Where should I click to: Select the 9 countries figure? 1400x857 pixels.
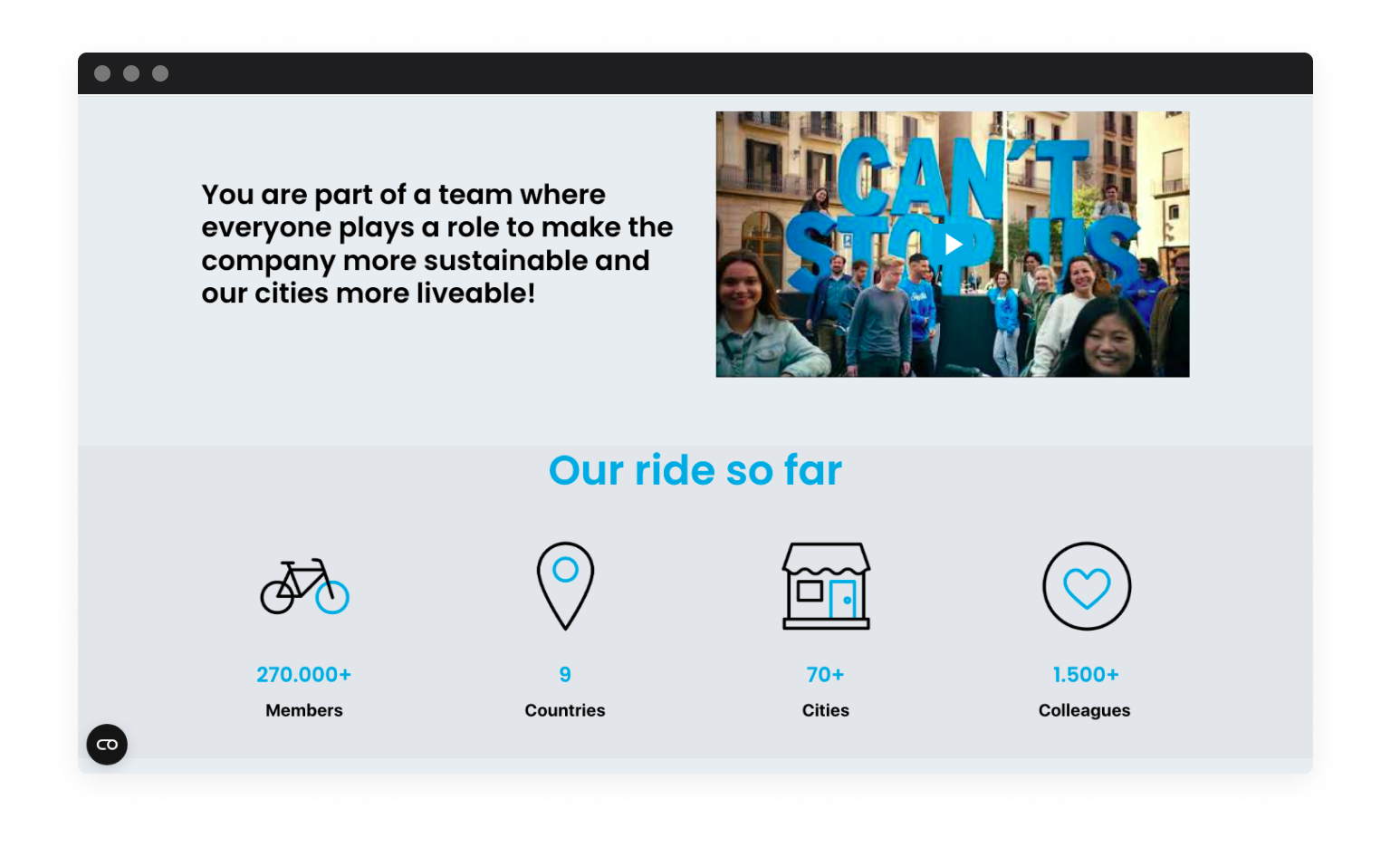[x=565, y=675]
